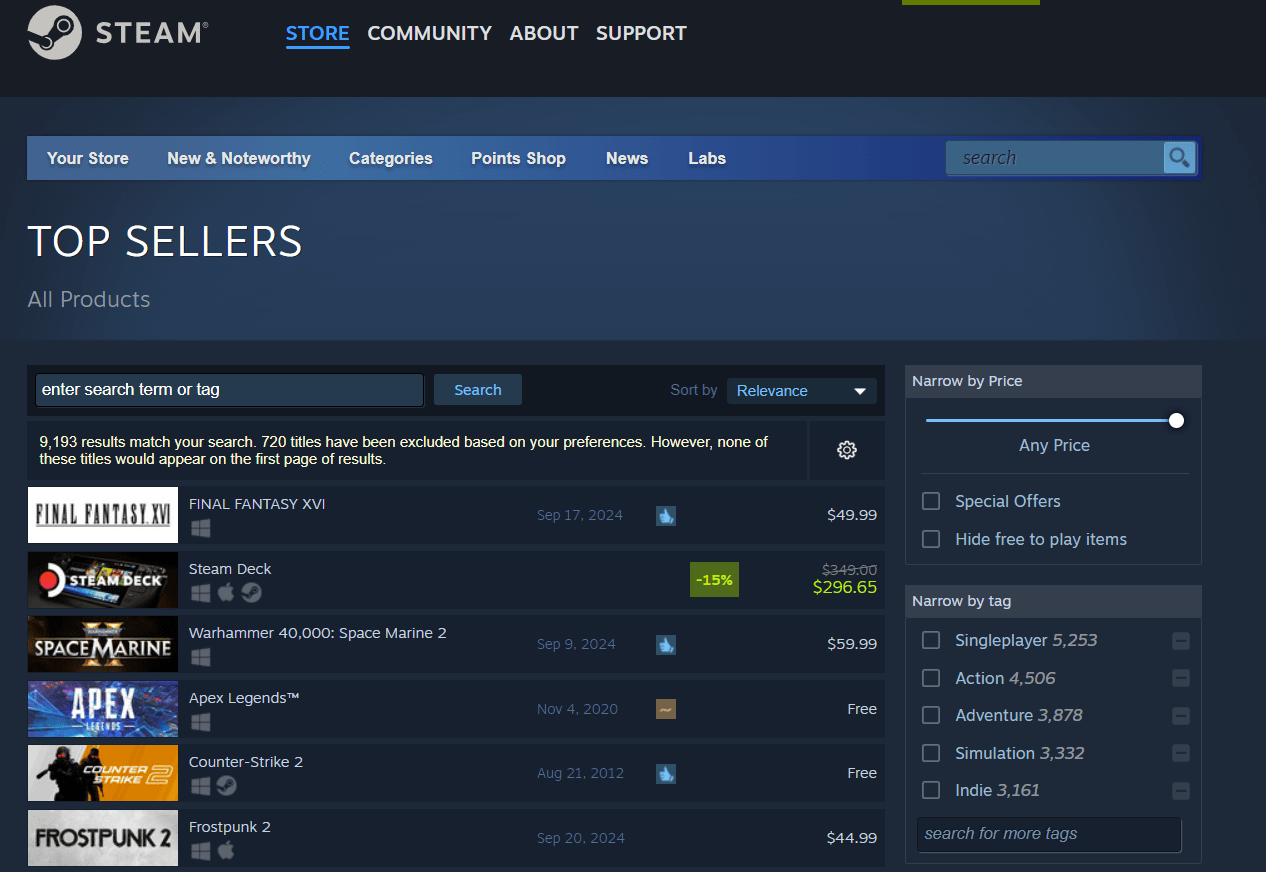Click the search for more tags field

tap(1048, 834)
